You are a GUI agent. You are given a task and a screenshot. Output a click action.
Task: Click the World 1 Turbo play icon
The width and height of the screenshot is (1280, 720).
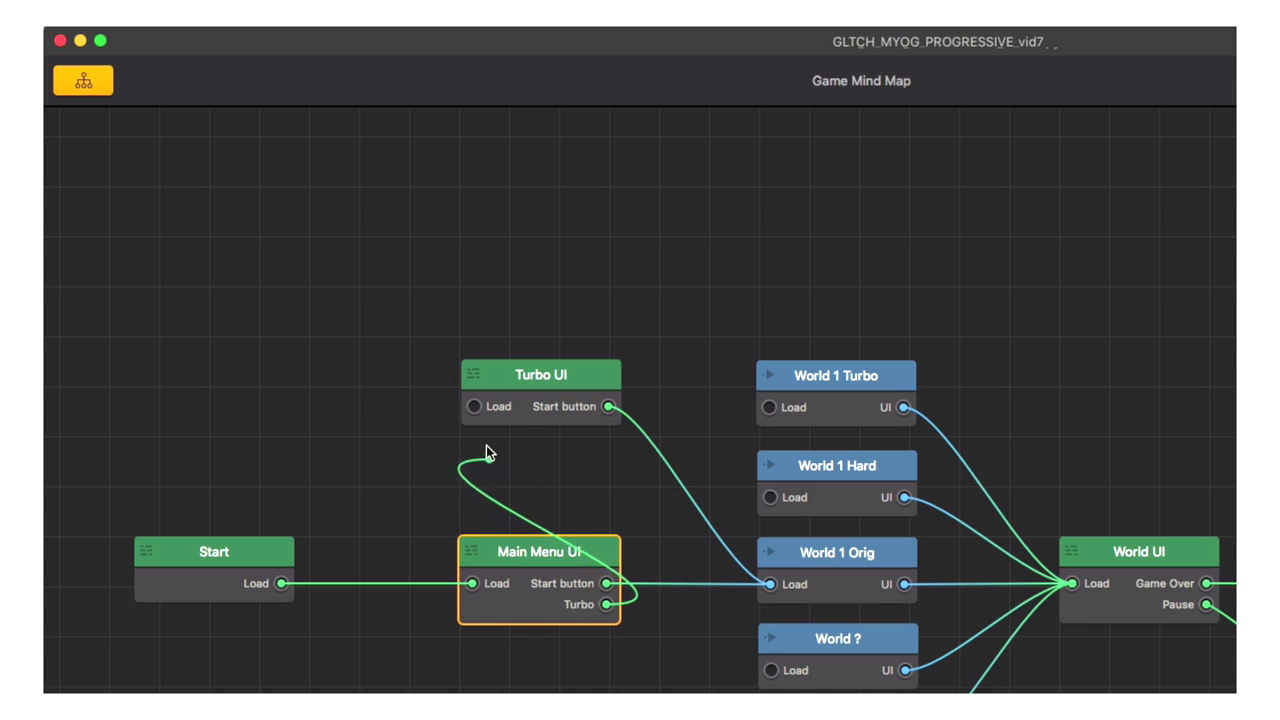point(768,375)
